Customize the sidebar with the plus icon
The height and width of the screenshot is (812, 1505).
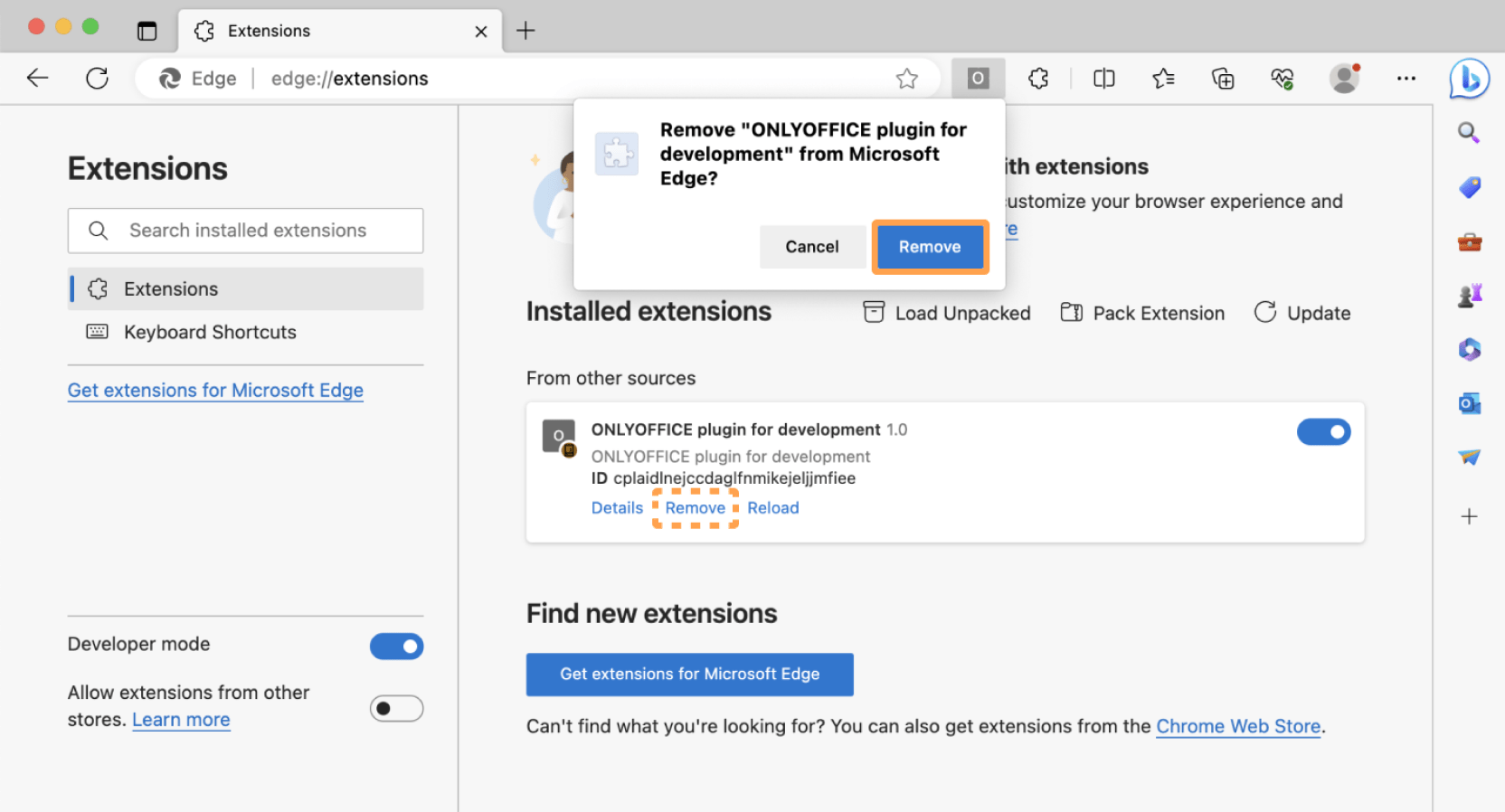coord(1469,516)
